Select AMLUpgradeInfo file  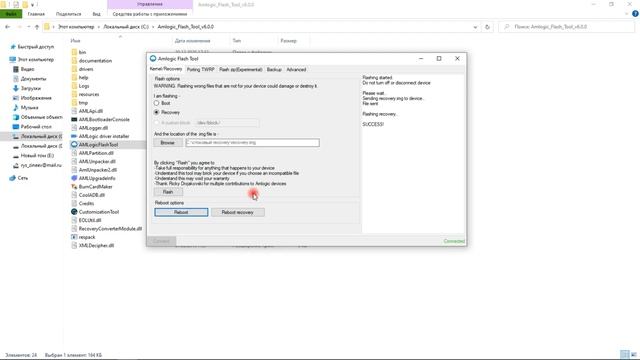click(x=97, y=178)
